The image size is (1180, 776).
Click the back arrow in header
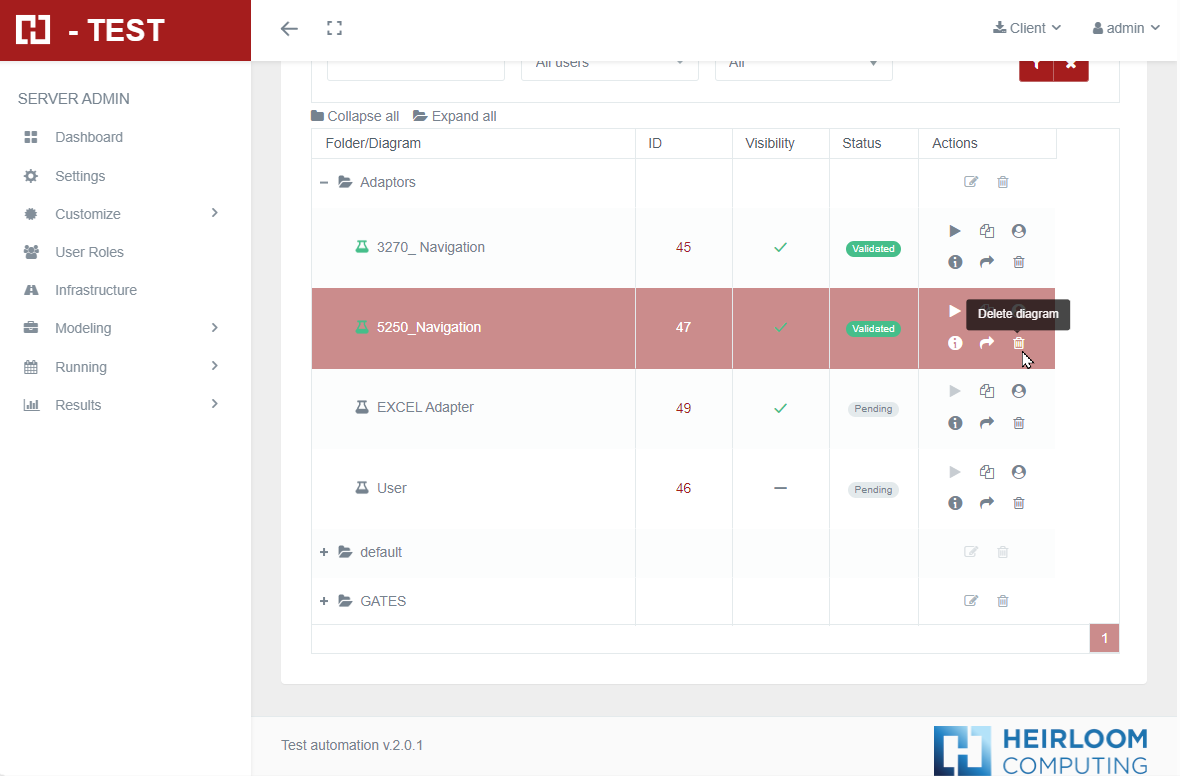click(289, 29)
